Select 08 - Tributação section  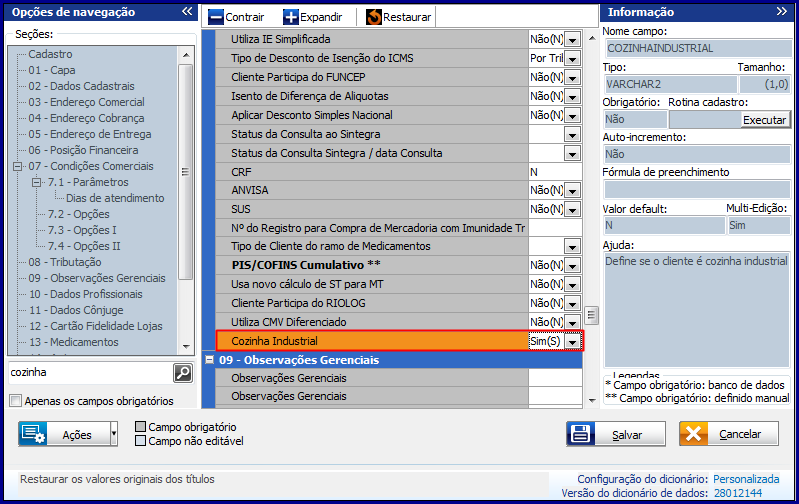pyautogui.click(x=65, y=262)
